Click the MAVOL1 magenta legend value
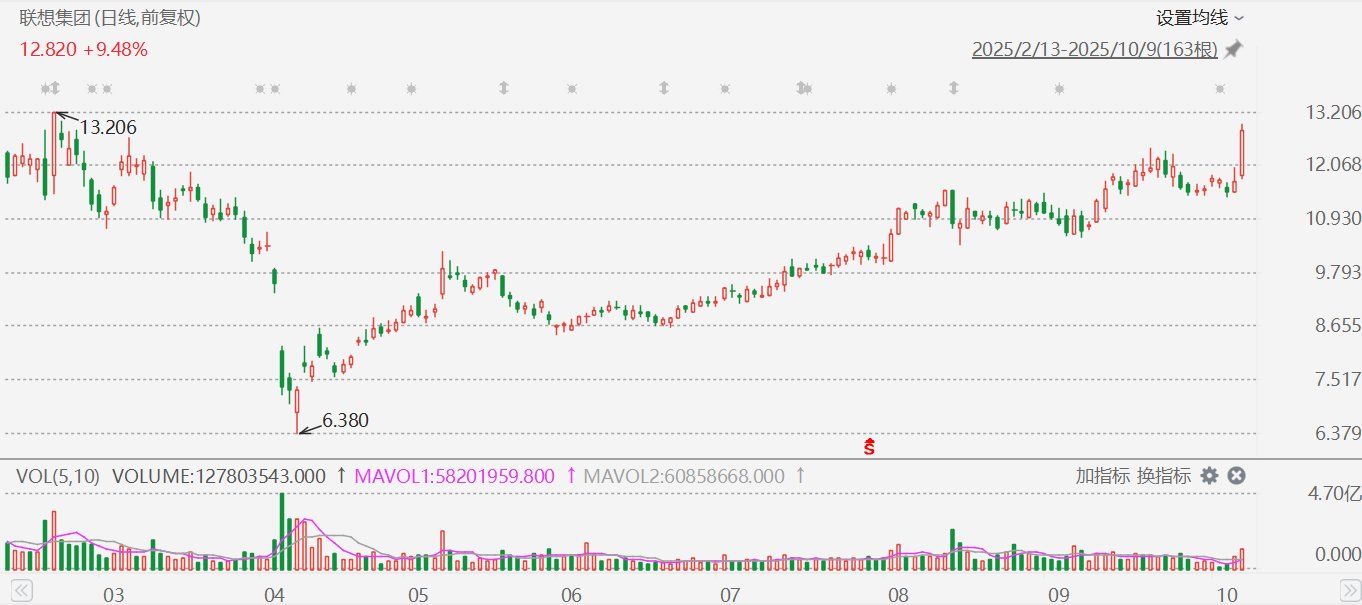 coord(455,476)
